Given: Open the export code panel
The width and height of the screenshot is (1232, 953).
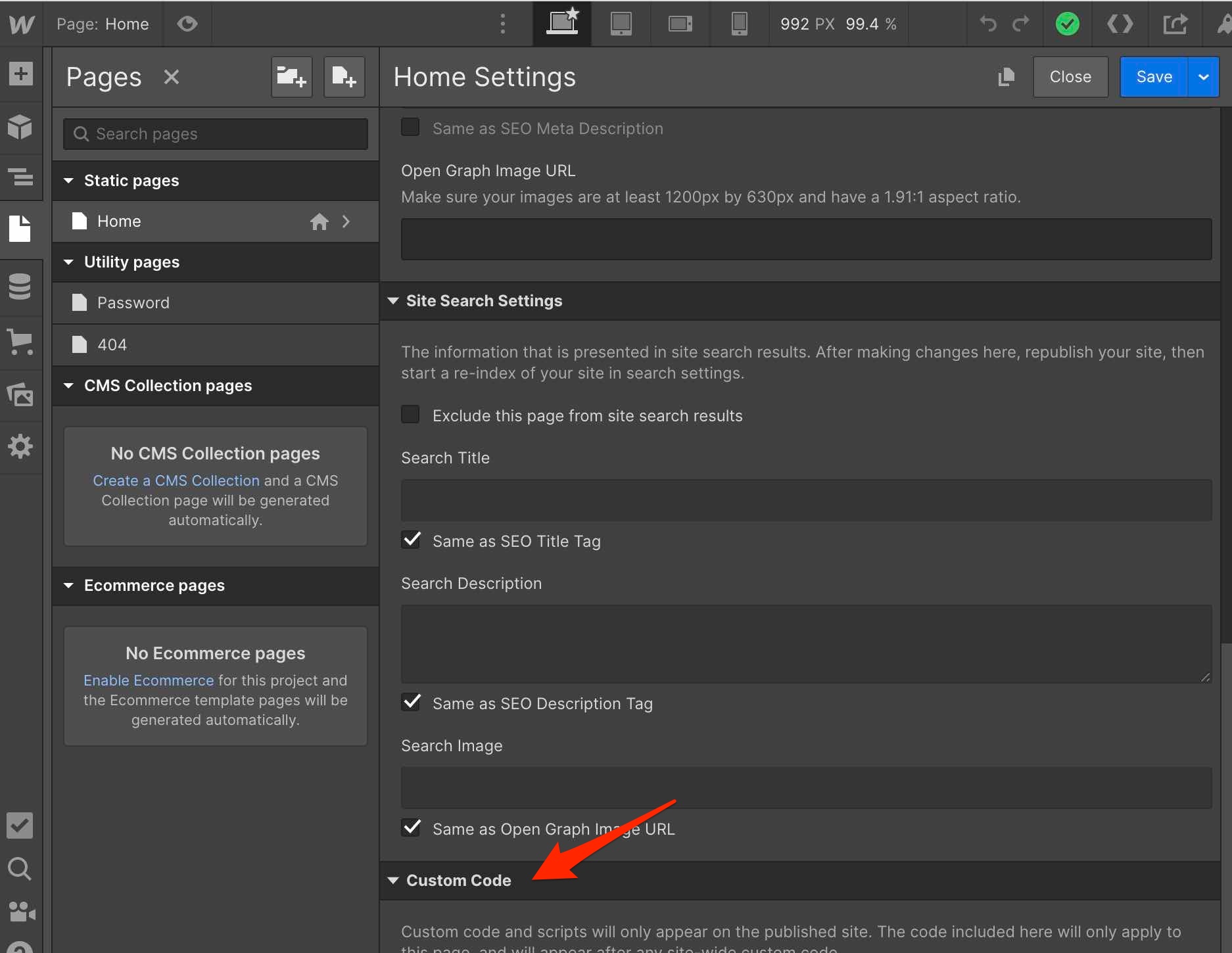Looking at the screenshot, I should pyautogui.click(x=1120, y=24).
